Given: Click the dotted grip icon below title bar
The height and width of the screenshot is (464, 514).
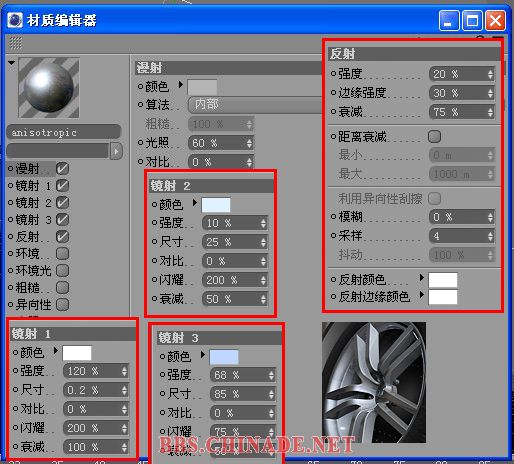Looking at the screenshot, I should (16, 43).
